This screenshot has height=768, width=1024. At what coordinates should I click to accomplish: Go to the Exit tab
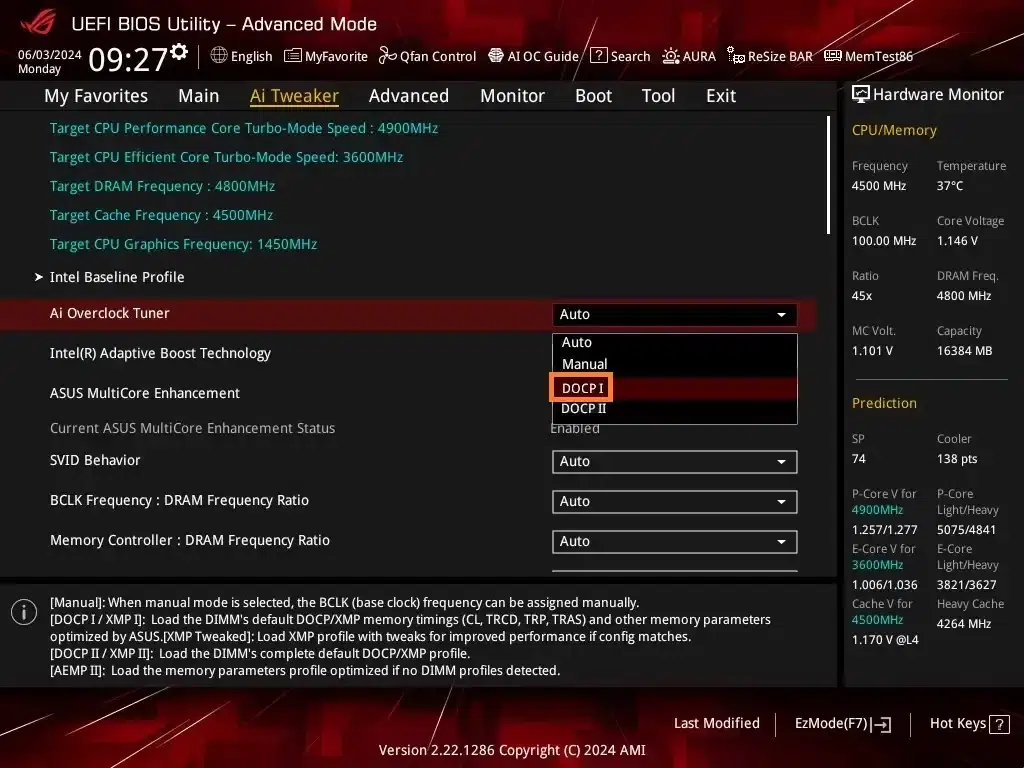click(721, 96)
